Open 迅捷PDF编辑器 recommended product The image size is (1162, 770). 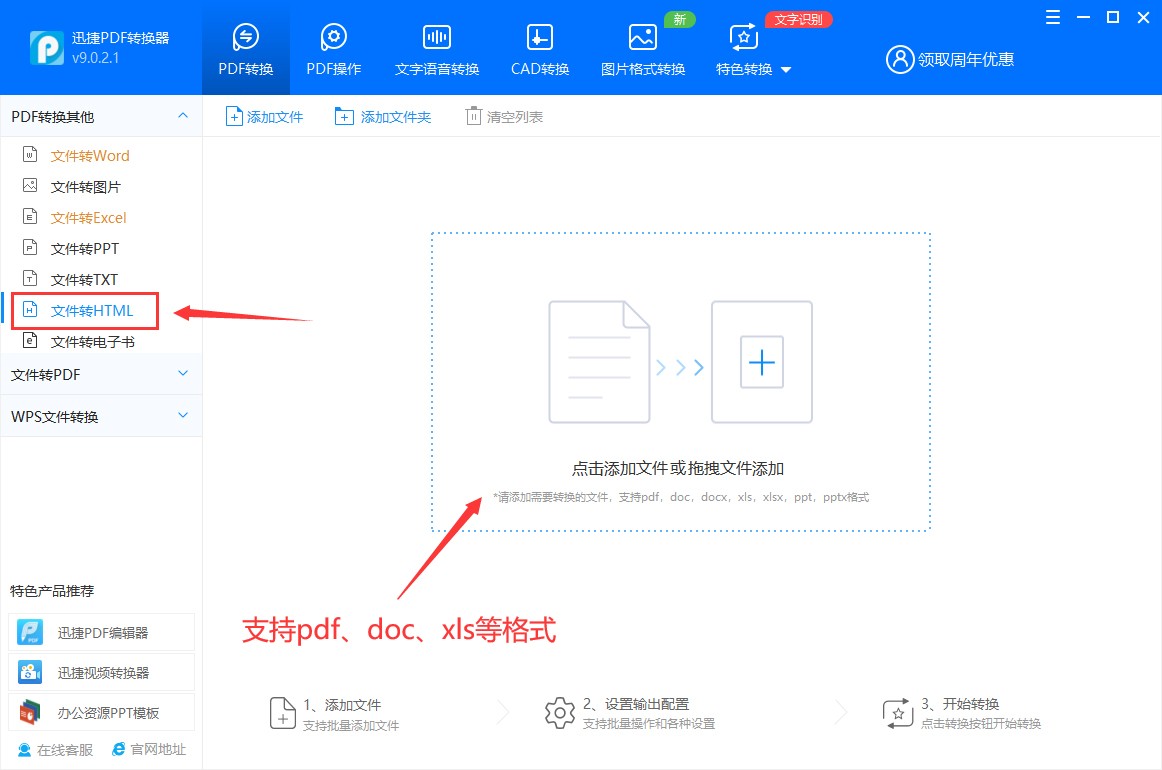pyautogui.click(x=102, y=632)
